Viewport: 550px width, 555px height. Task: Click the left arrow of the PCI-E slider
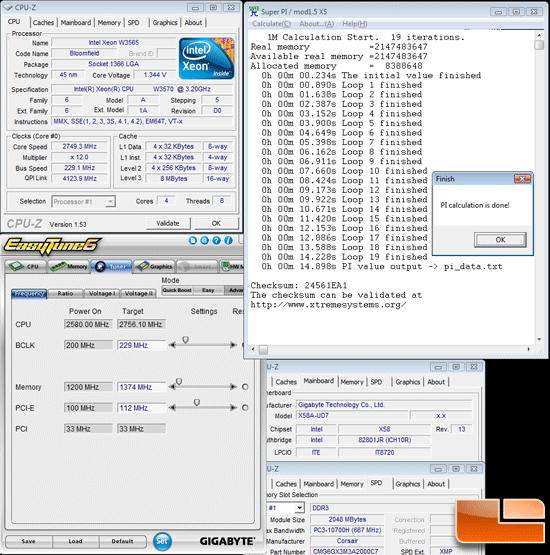[172, 408]
